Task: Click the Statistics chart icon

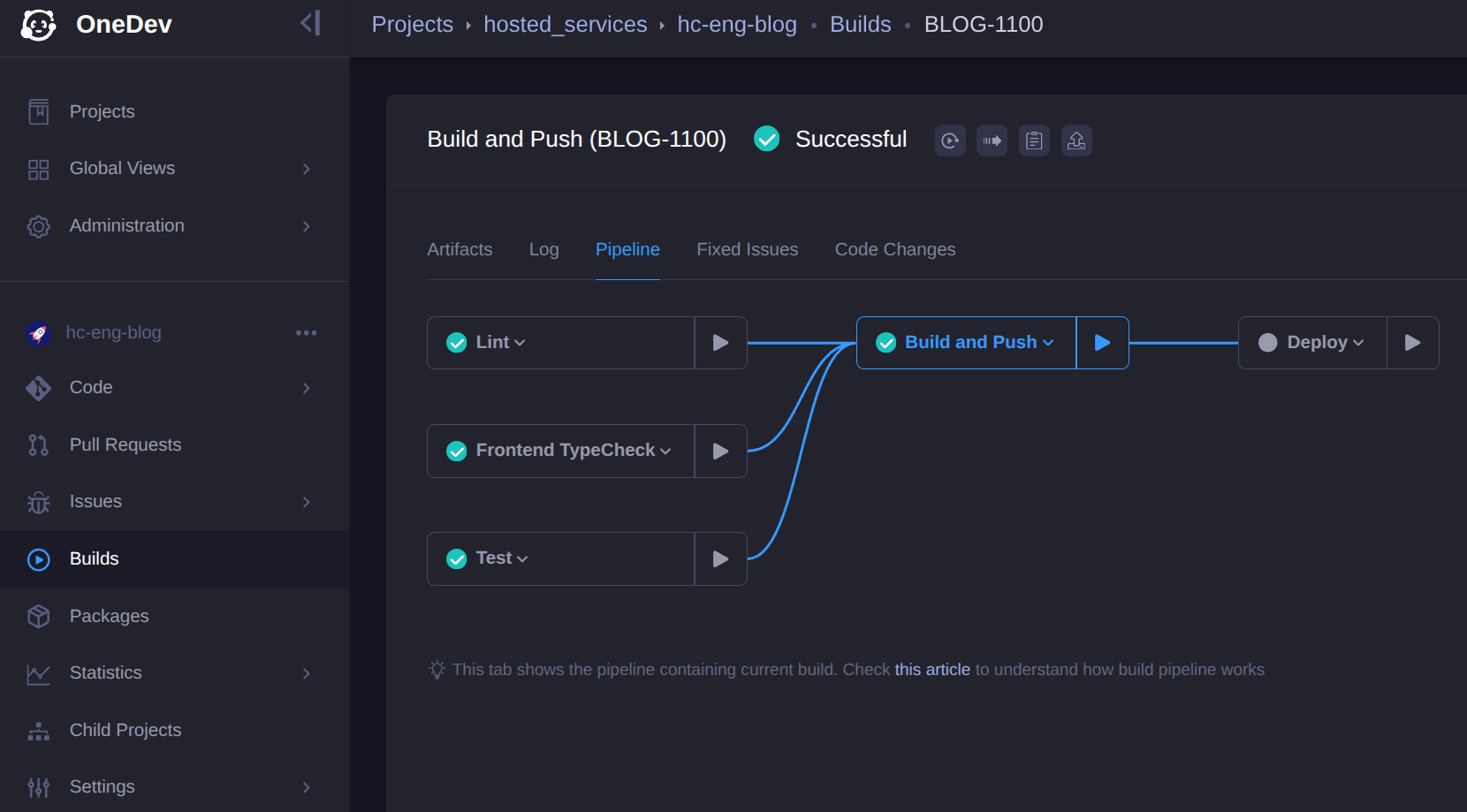Action: coord(39,673)
